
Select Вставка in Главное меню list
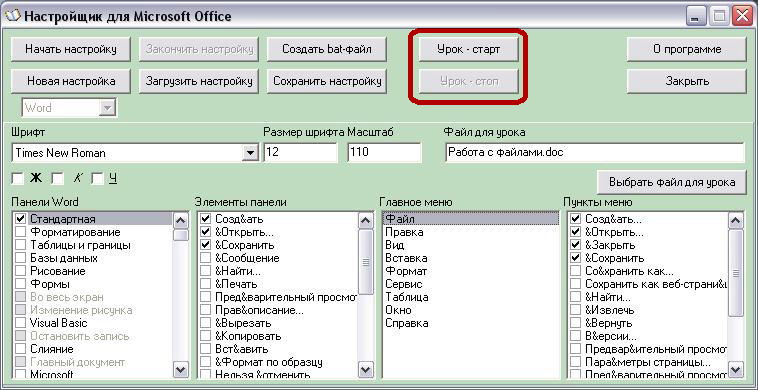click(x=470, y=258)
